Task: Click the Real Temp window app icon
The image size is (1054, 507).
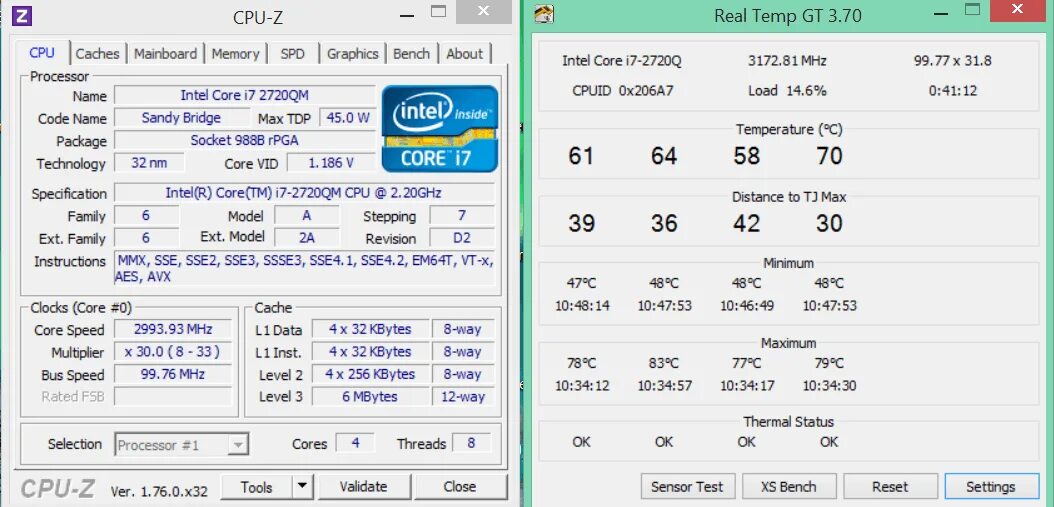Action: 544,14
